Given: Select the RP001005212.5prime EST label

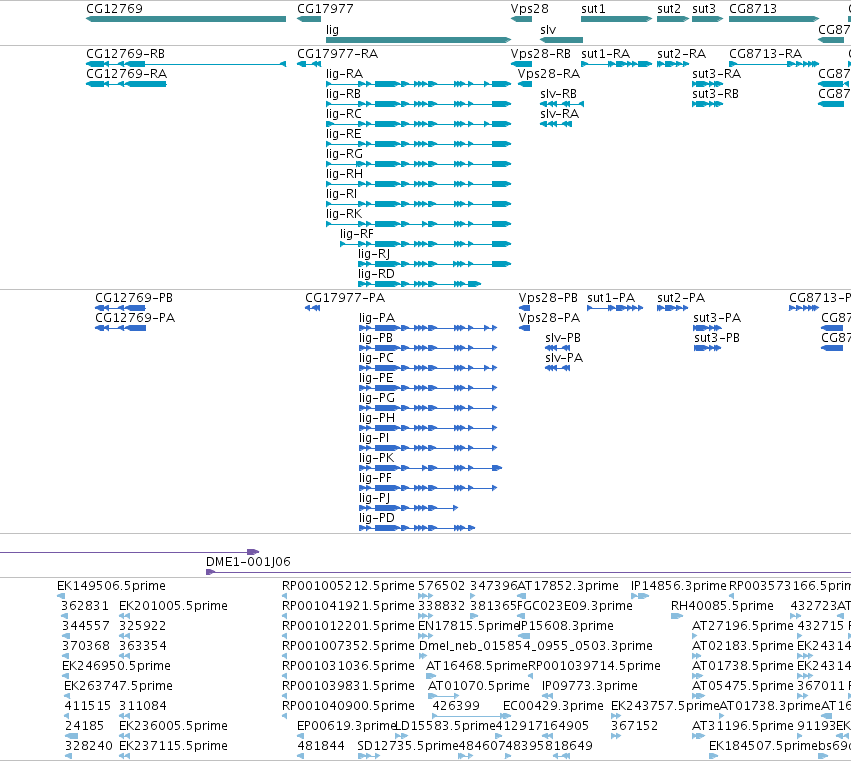Looking at the screenshot, I should (x=348, y=586).
